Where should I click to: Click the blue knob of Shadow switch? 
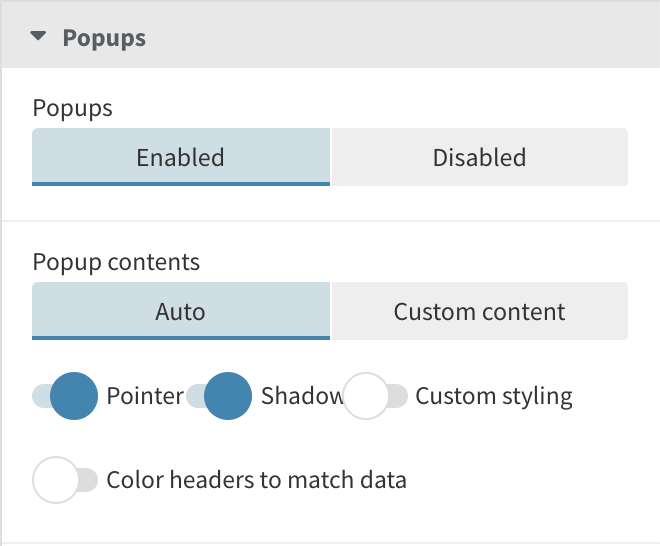(228, 396)
